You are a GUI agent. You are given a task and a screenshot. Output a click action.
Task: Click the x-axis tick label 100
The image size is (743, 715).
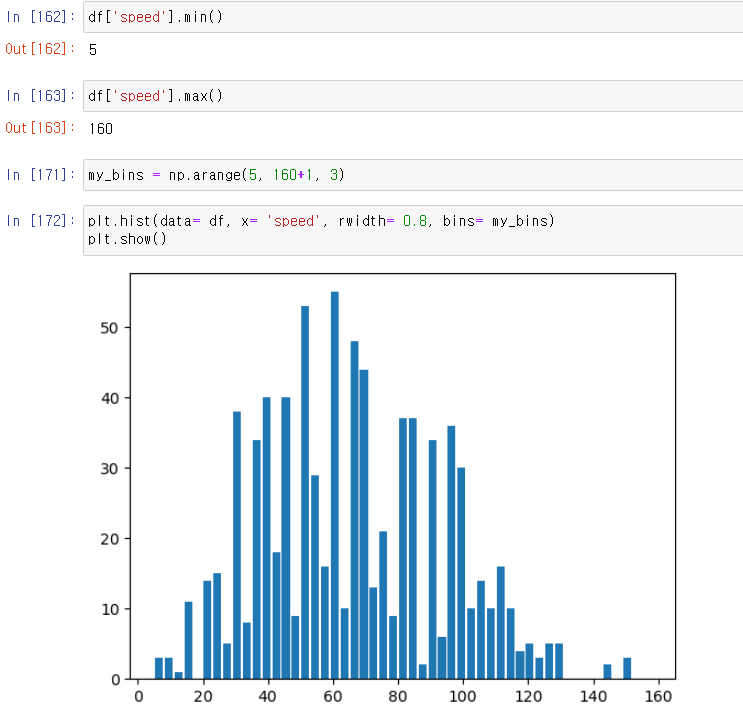tap(463, 697)
